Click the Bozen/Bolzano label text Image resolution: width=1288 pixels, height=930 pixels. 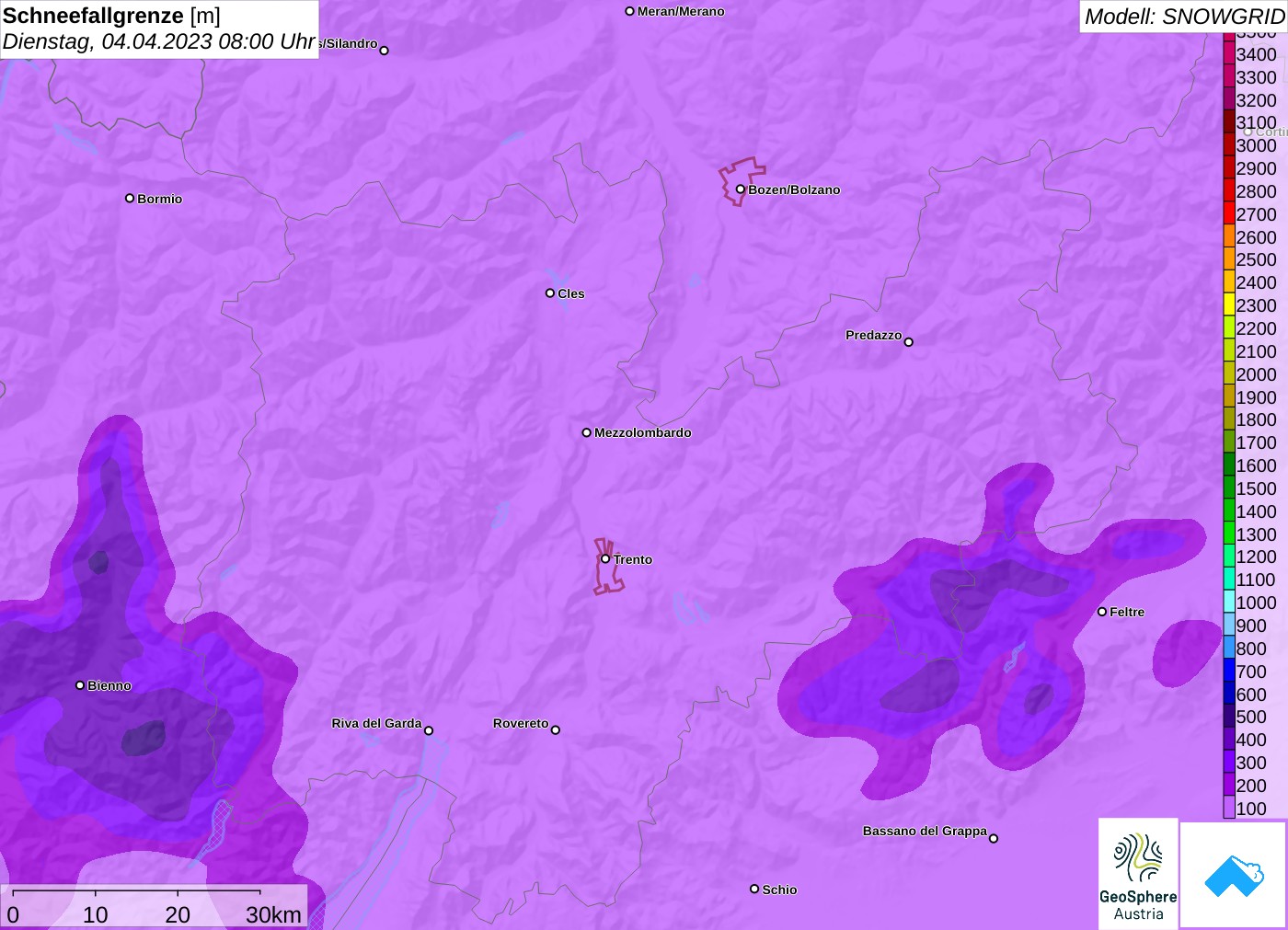point(794,189)
